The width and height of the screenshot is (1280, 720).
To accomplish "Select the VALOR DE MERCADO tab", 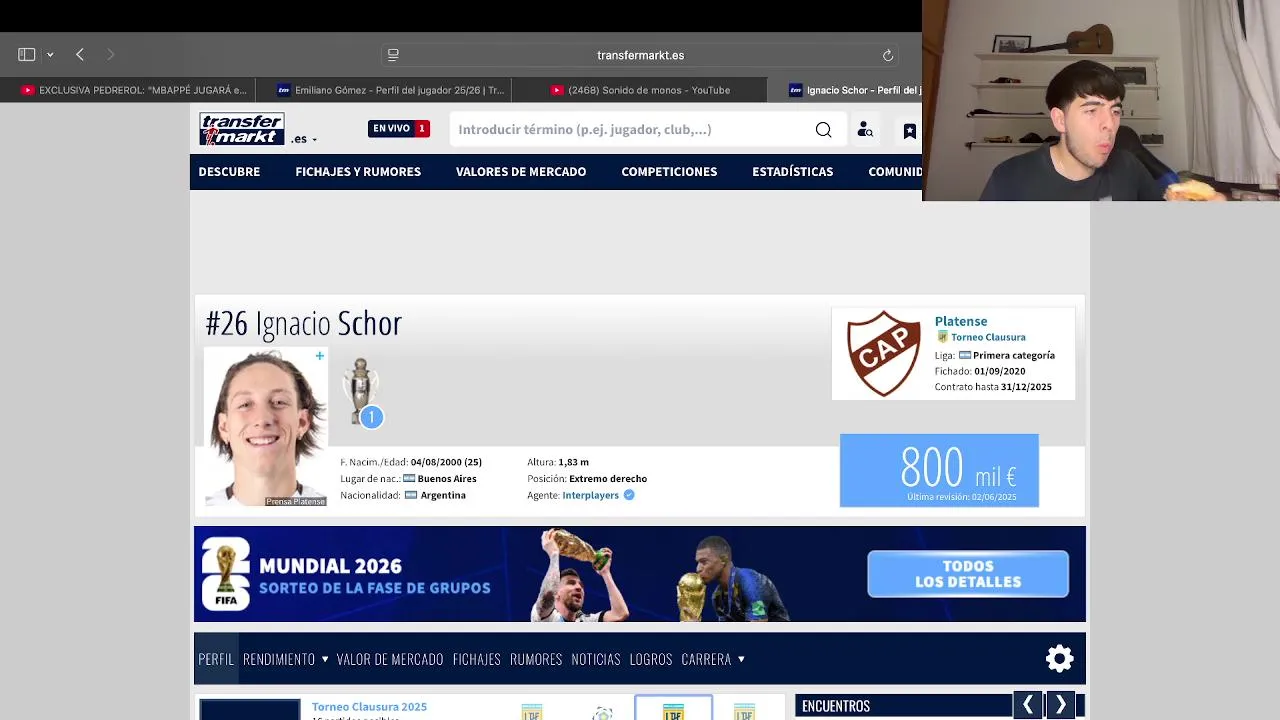I will click(x=390, y=659).
